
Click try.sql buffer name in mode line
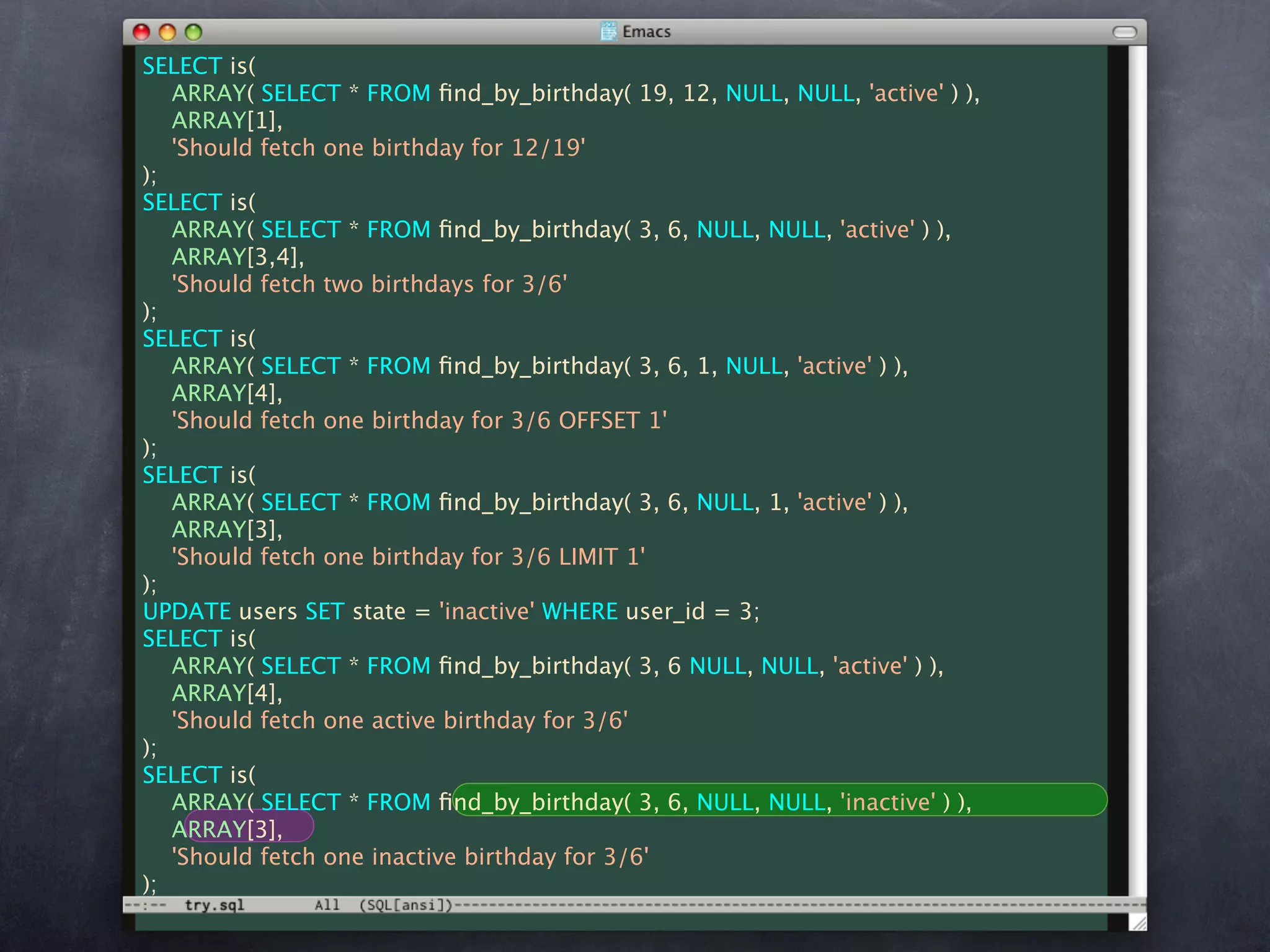click(215, 905)
